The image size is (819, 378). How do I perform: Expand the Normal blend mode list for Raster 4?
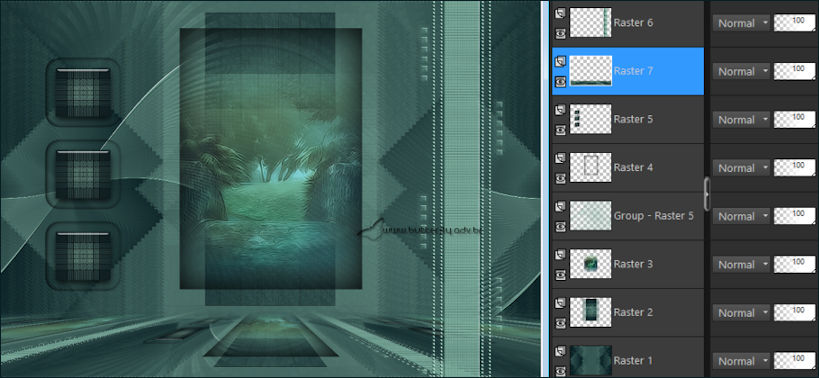pos(741,168)
